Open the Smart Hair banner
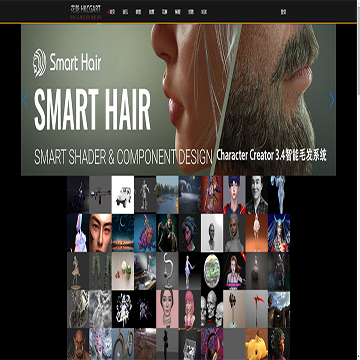 pos(178,100)
